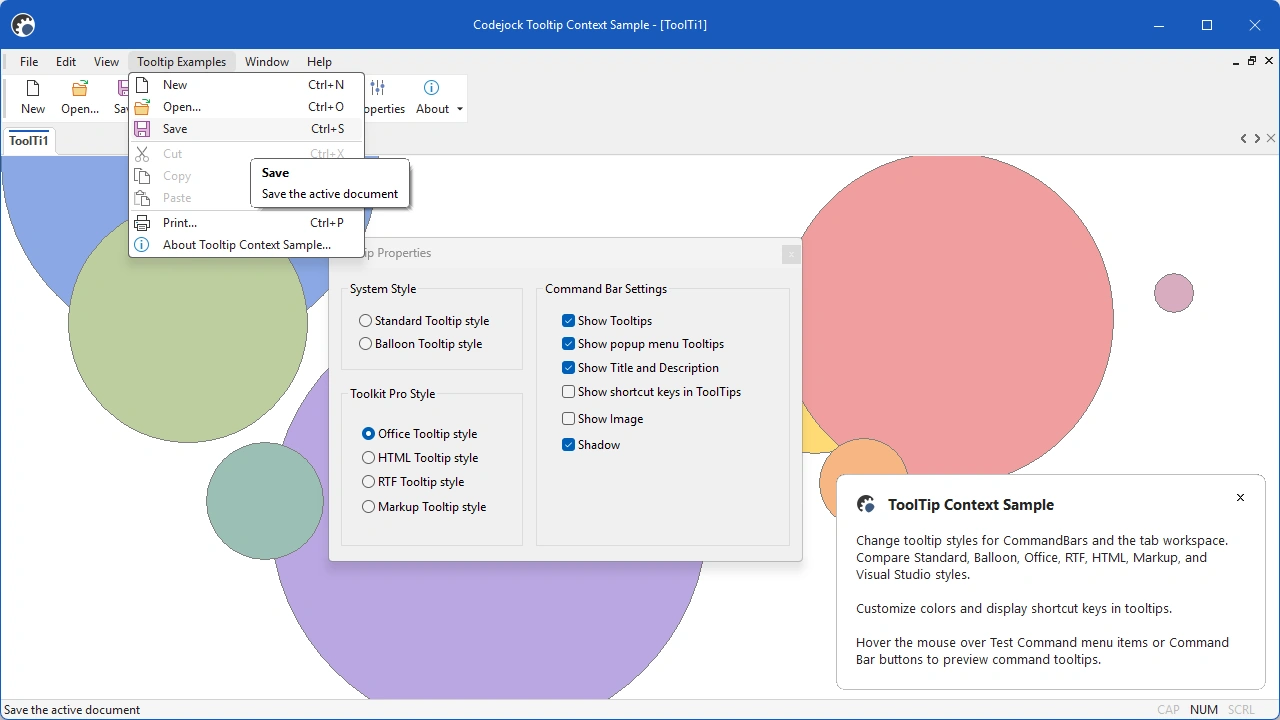Click the CAP indicator in status bar

click(1168, 710)
